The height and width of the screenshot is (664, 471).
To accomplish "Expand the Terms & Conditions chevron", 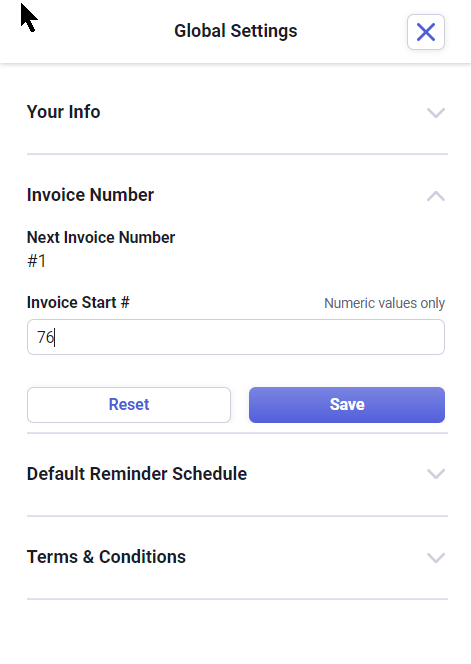I will (436, 557).
